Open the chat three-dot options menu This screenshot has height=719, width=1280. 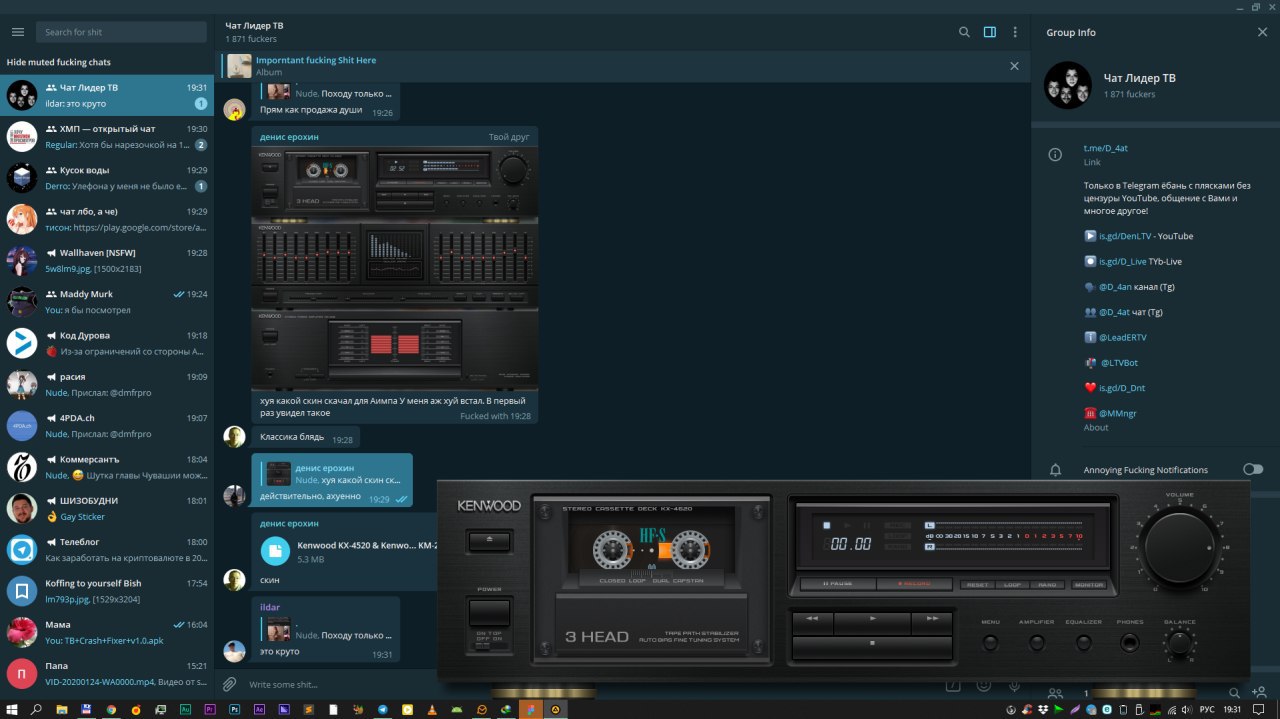tap(1015, 32)
